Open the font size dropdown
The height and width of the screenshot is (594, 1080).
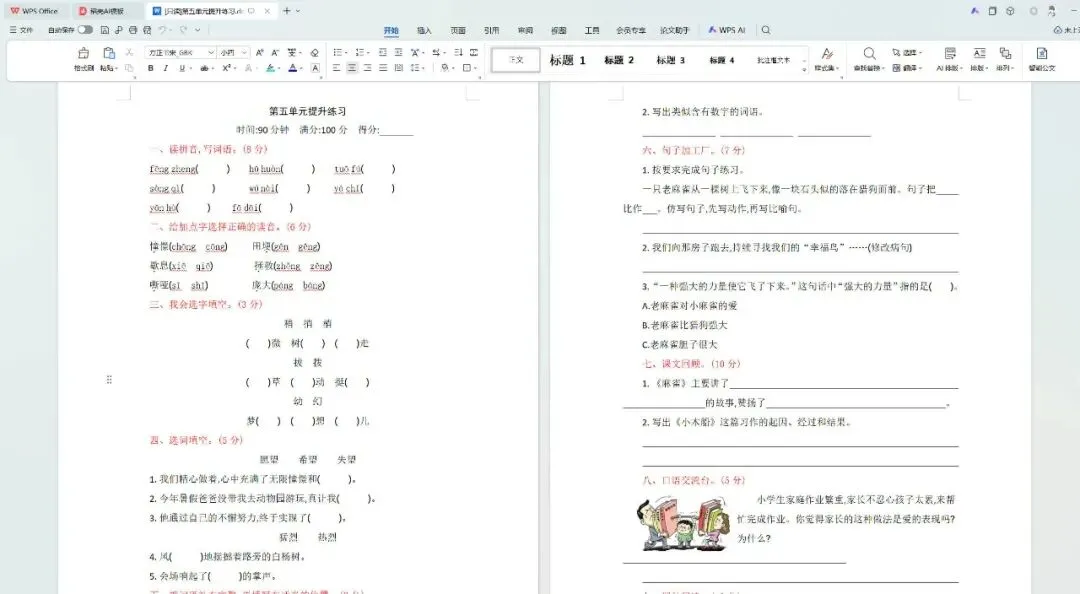245,52
